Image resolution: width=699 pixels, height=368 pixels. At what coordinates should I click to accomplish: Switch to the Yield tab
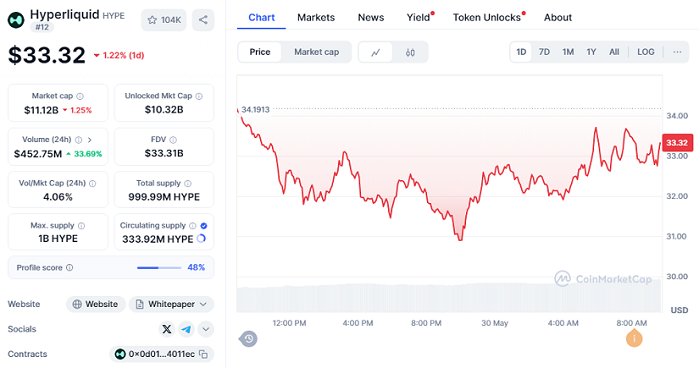click(419, 17)
